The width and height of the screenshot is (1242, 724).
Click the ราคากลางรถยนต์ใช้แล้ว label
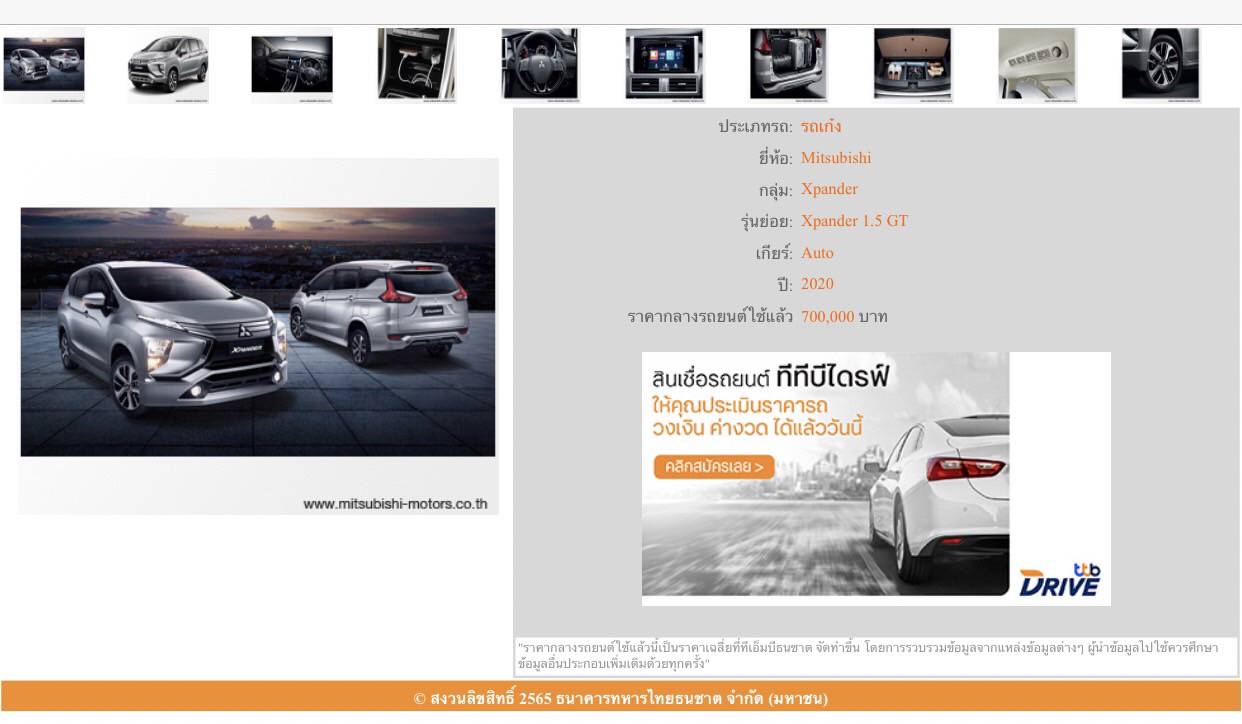point(710,317)
